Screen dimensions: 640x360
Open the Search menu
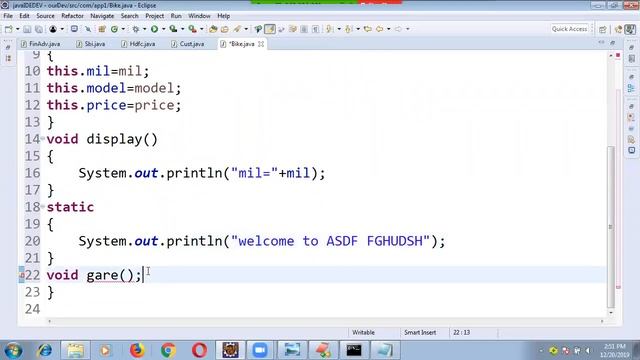pos(129,16)
